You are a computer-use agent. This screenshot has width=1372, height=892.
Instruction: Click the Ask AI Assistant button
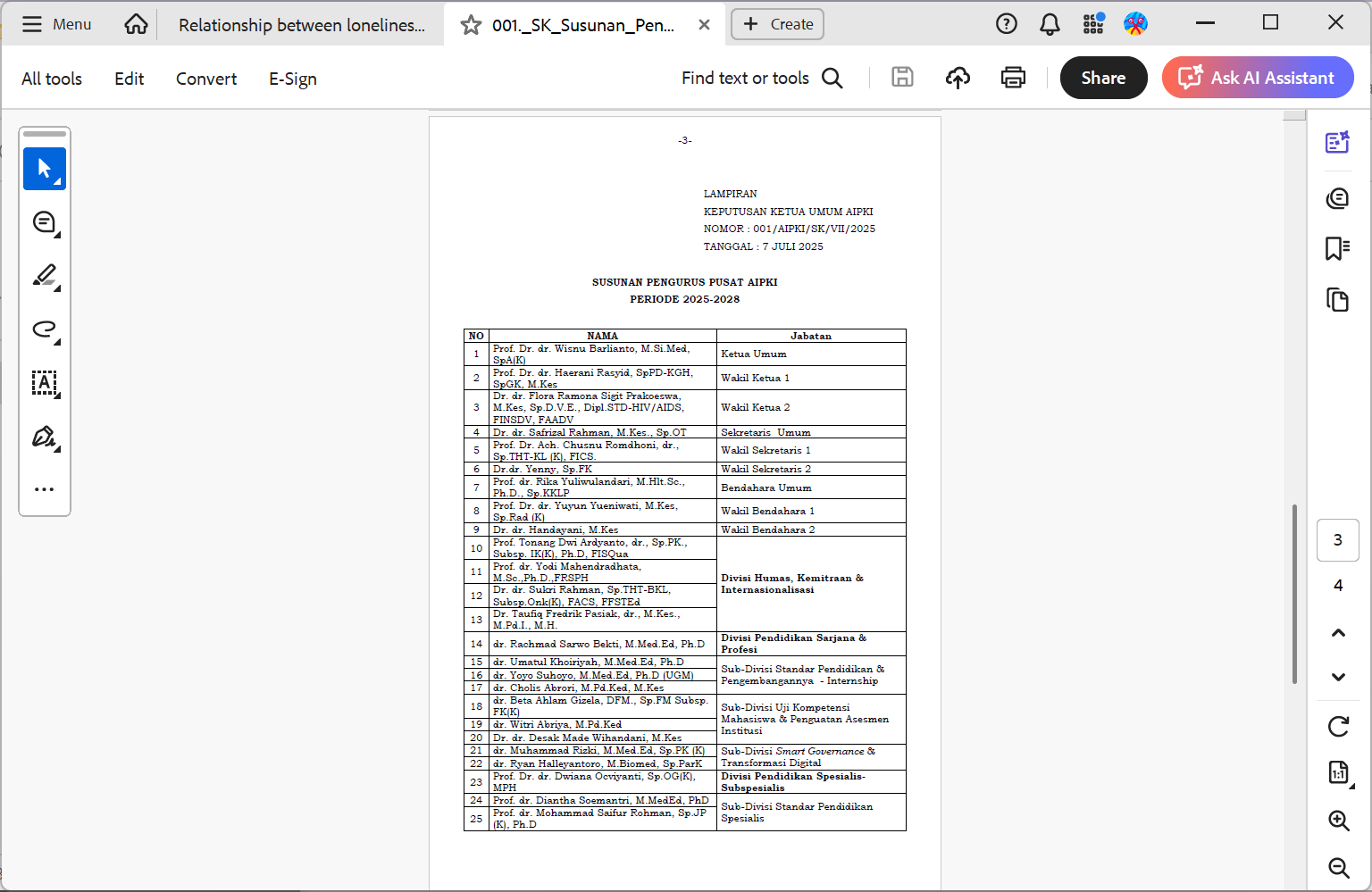(1258, 78)
